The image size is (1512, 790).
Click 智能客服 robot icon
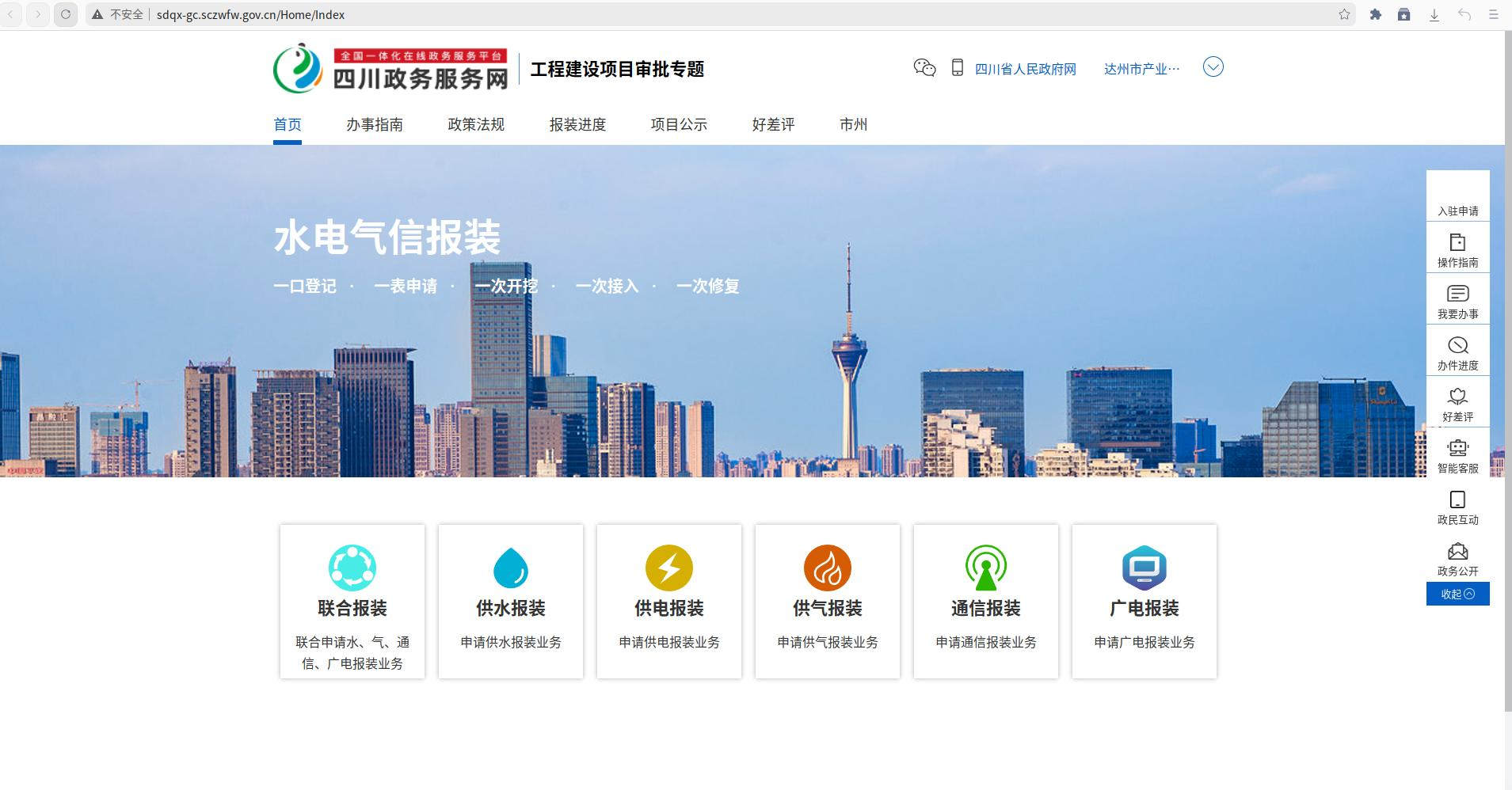tap(1457, 449)
